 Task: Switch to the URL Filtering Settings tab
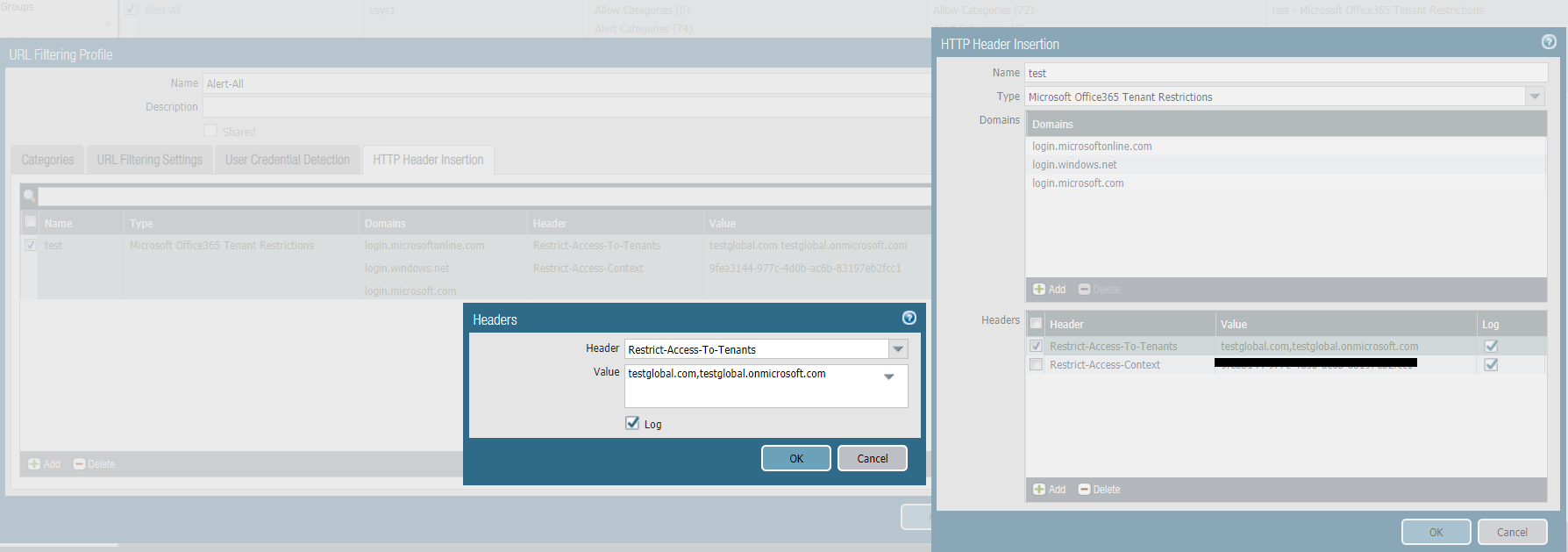[x=150, y=160]
